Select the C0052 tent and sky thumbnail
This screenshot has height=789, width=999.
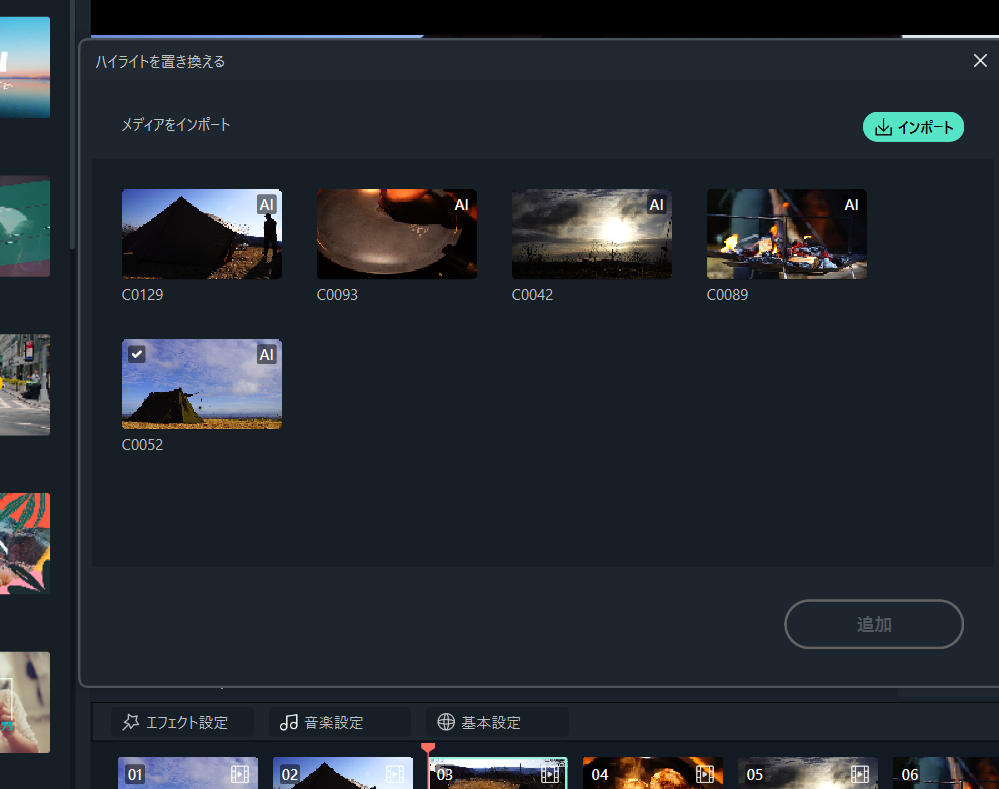click(202, 384)
